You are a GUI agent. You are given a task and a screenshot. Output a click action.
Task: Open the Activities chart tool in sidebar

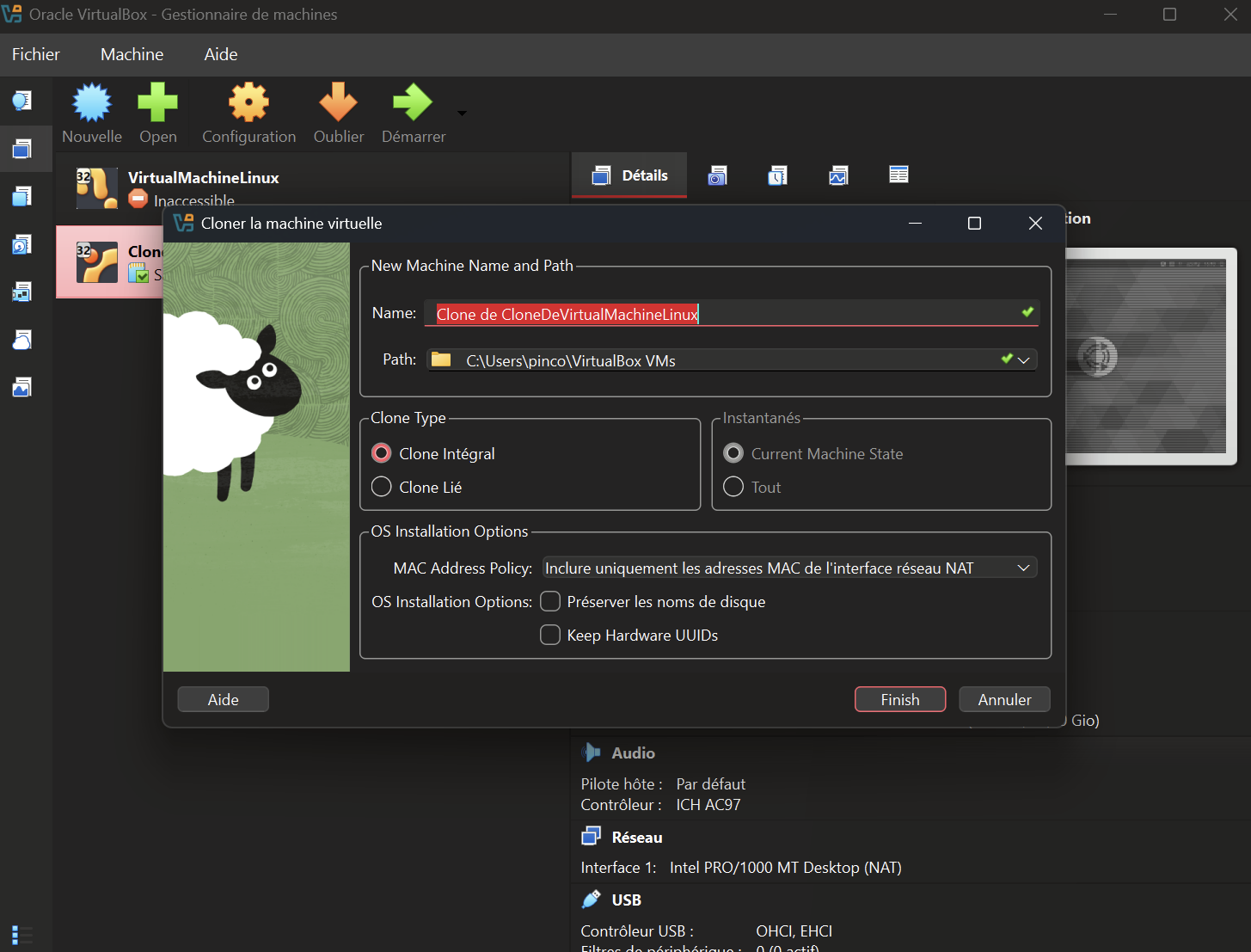(21, 388)
